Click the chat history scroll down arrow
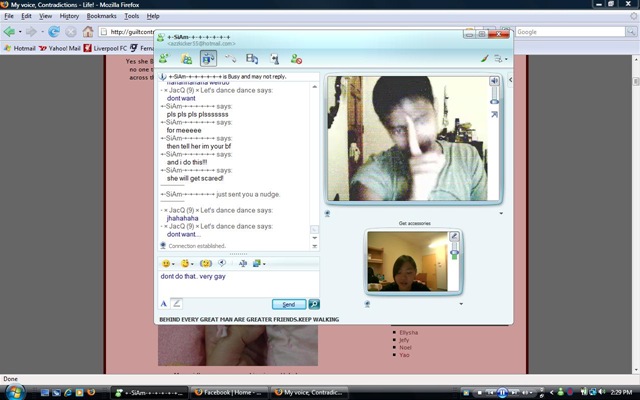This screenshot has width=640, height=400. pyautogui.click(x=314, y=238)
